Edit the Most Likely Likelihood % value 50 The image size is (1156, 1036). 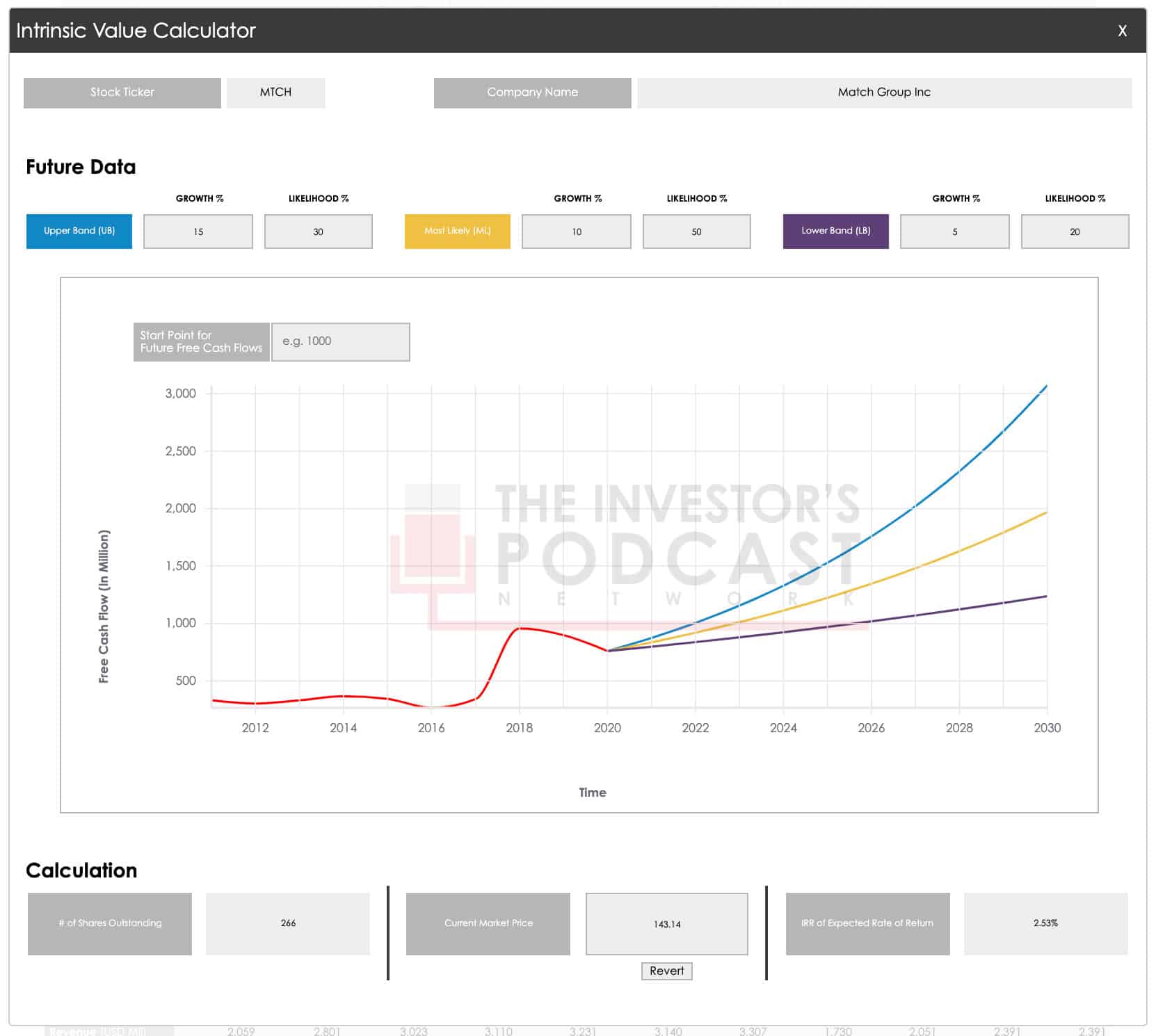[696, 232]
